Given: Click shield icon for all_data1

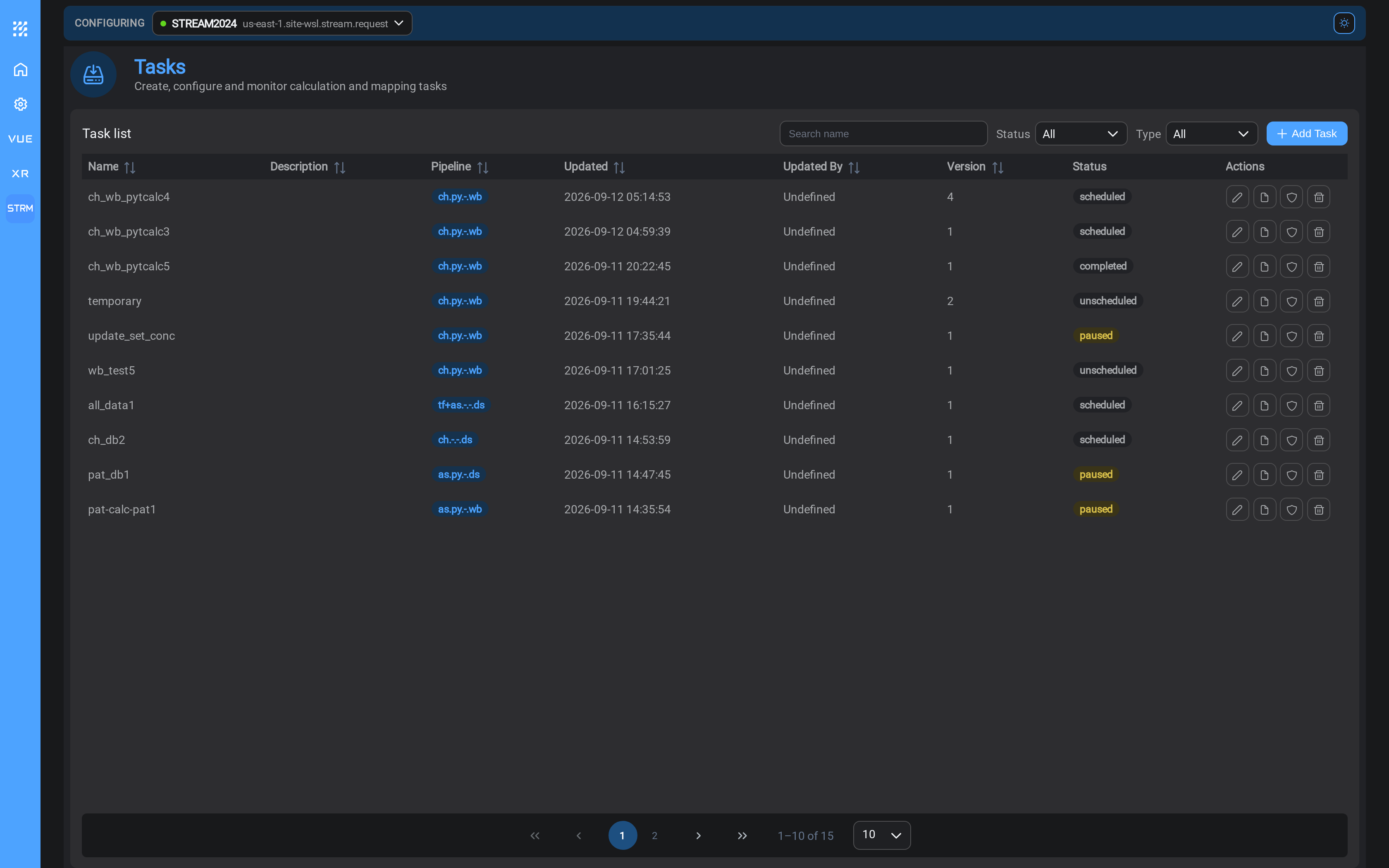Looking at the screenshot, I should click(x=1291, y=405).
